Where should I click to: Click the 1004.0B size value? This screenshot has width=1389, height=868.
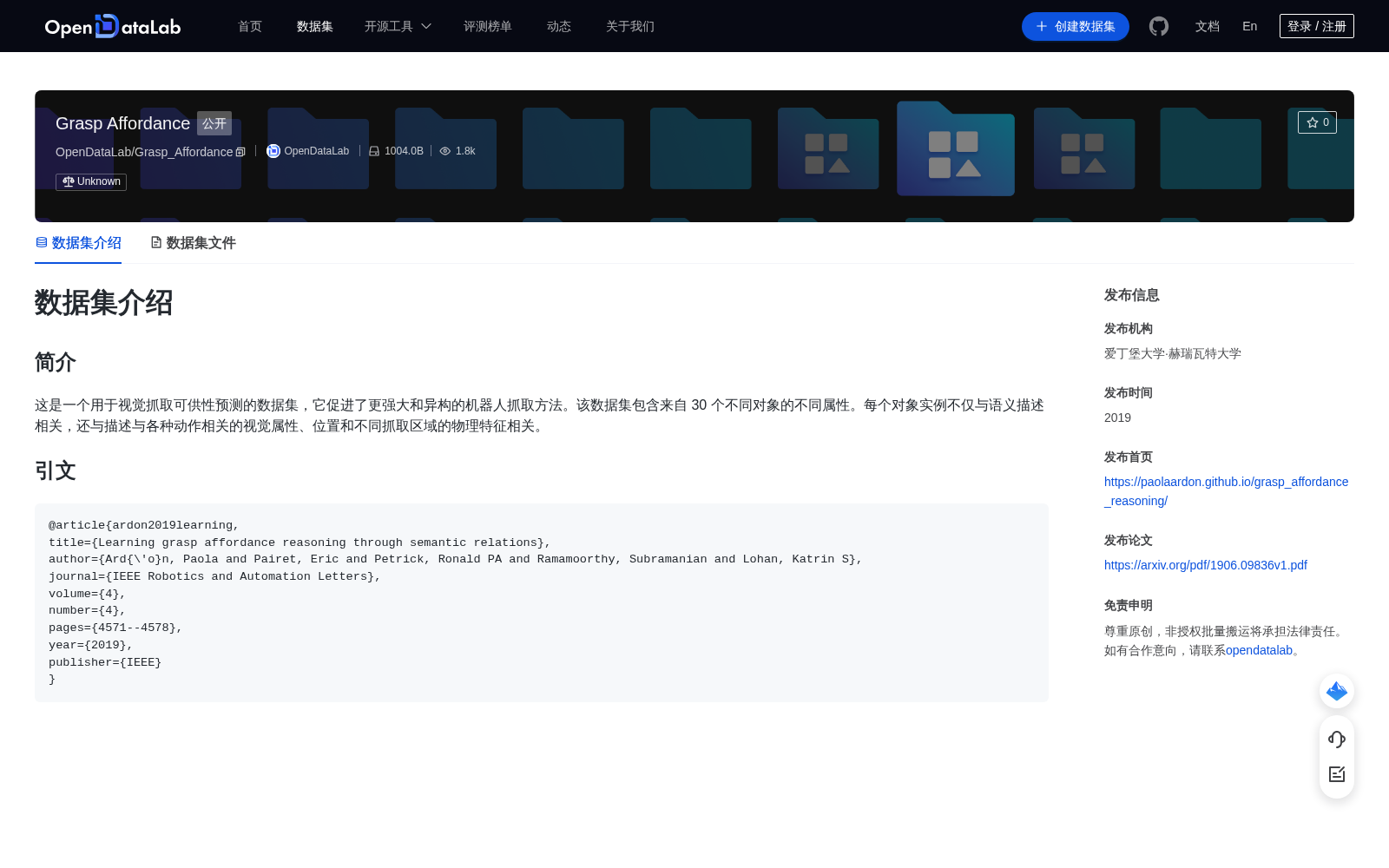coord(404,151)
